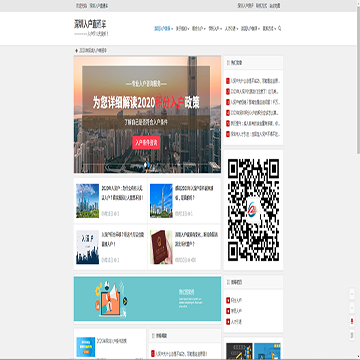Click the 深圳入户直通车 site logo
Image resolution: width=360 pixels, height=360 pixels.
pyautogui.click(x=90, y=24)
